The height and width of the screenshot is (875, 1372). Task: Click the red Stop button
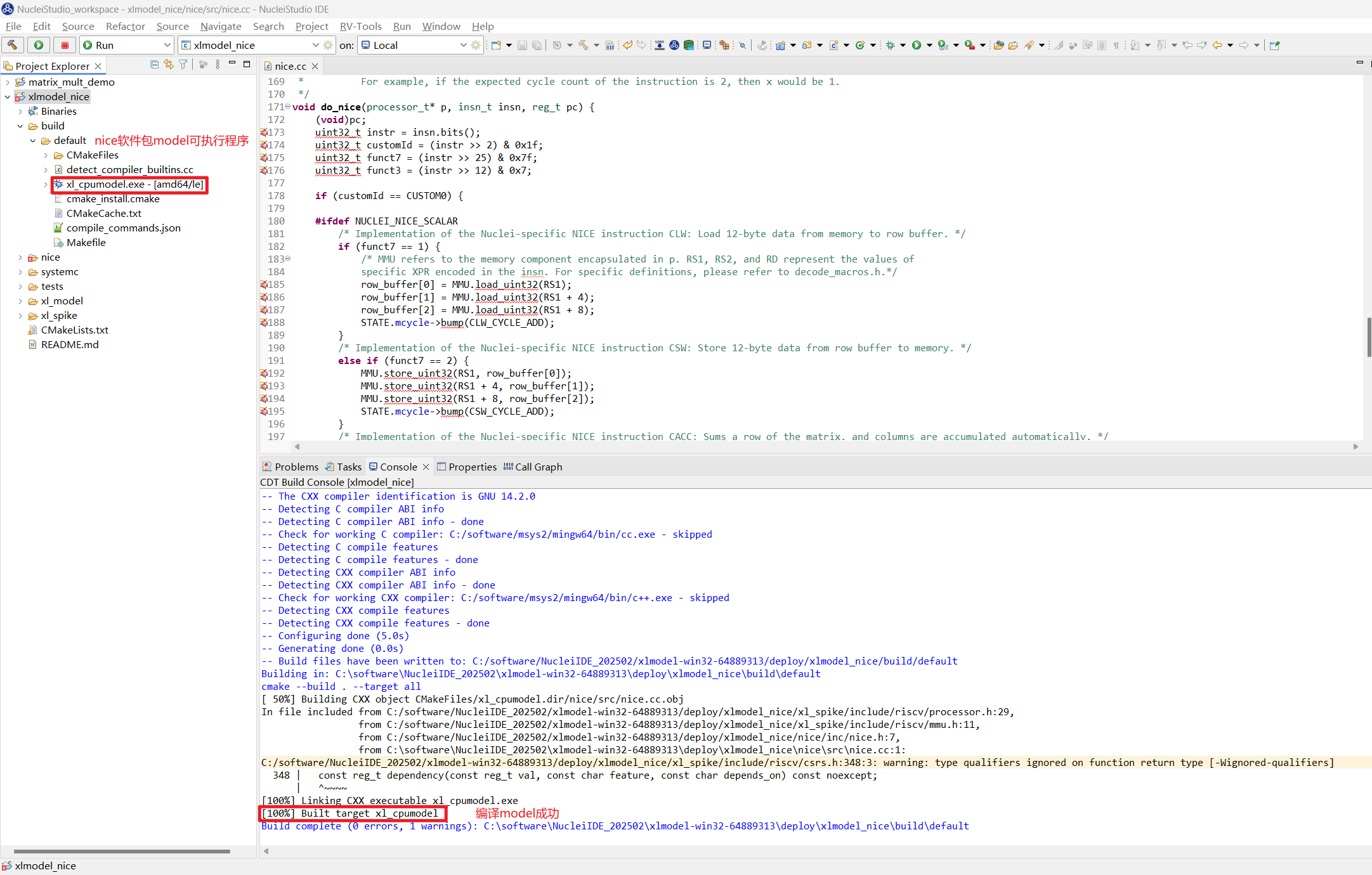pyautogui.click(x=65, y=45)
